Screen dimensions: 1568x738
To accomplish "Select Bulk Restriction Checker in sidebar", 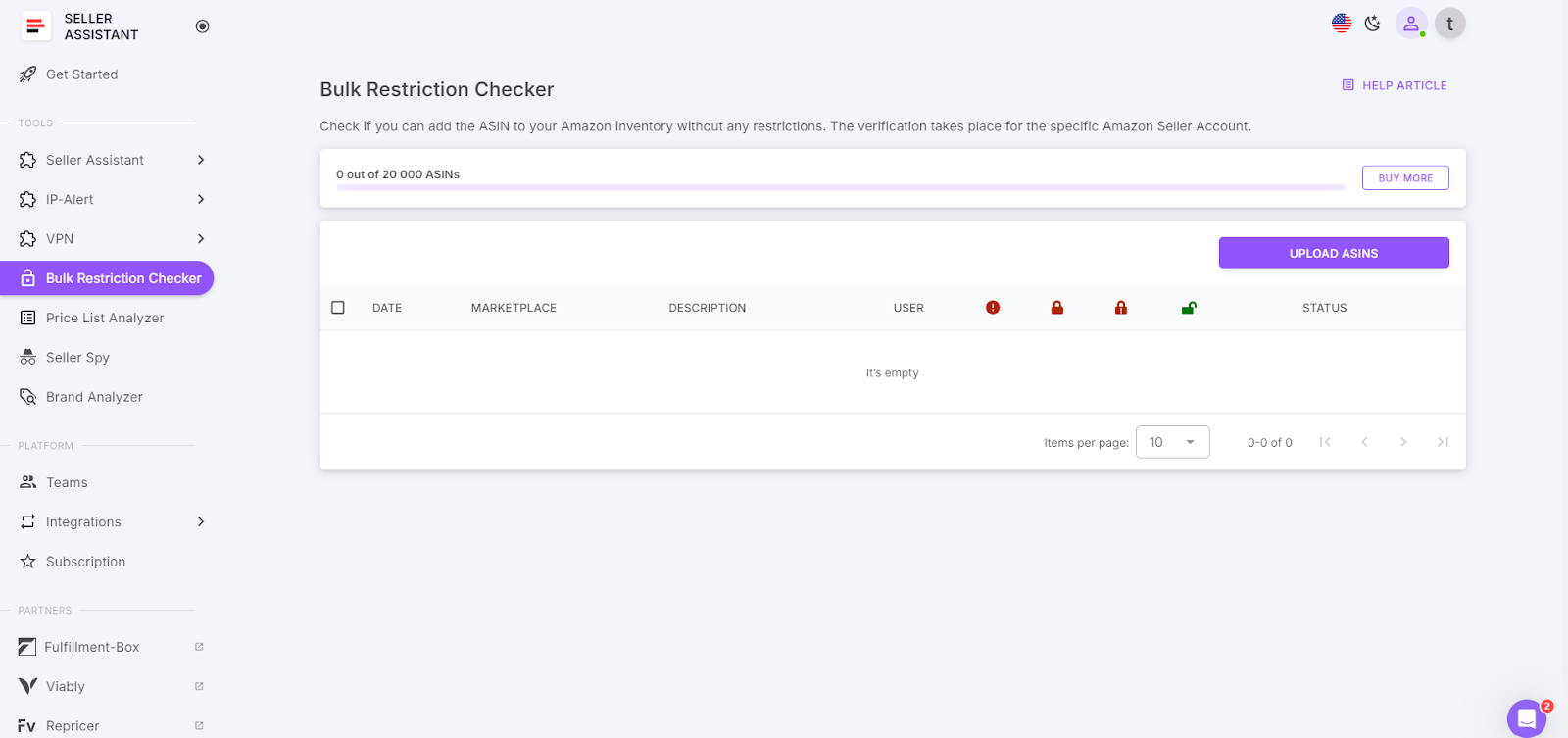I will (107, 278).
